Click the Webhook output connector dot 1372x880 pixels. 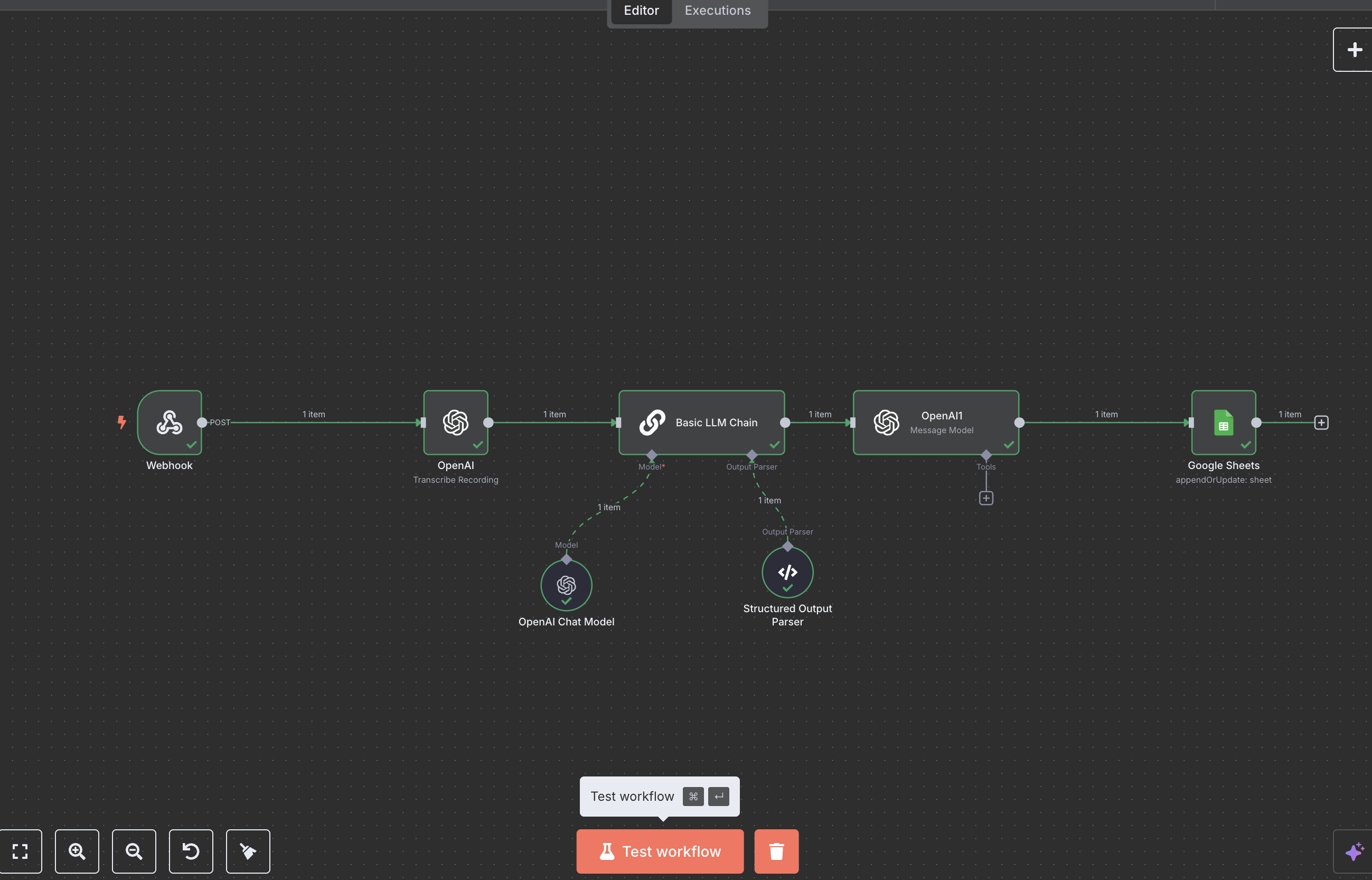(x=202, y=422)
